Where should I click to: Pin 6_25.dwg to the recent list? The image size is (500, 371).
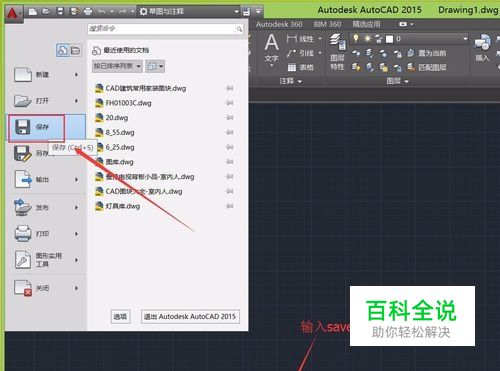click(x=230, y=147)
